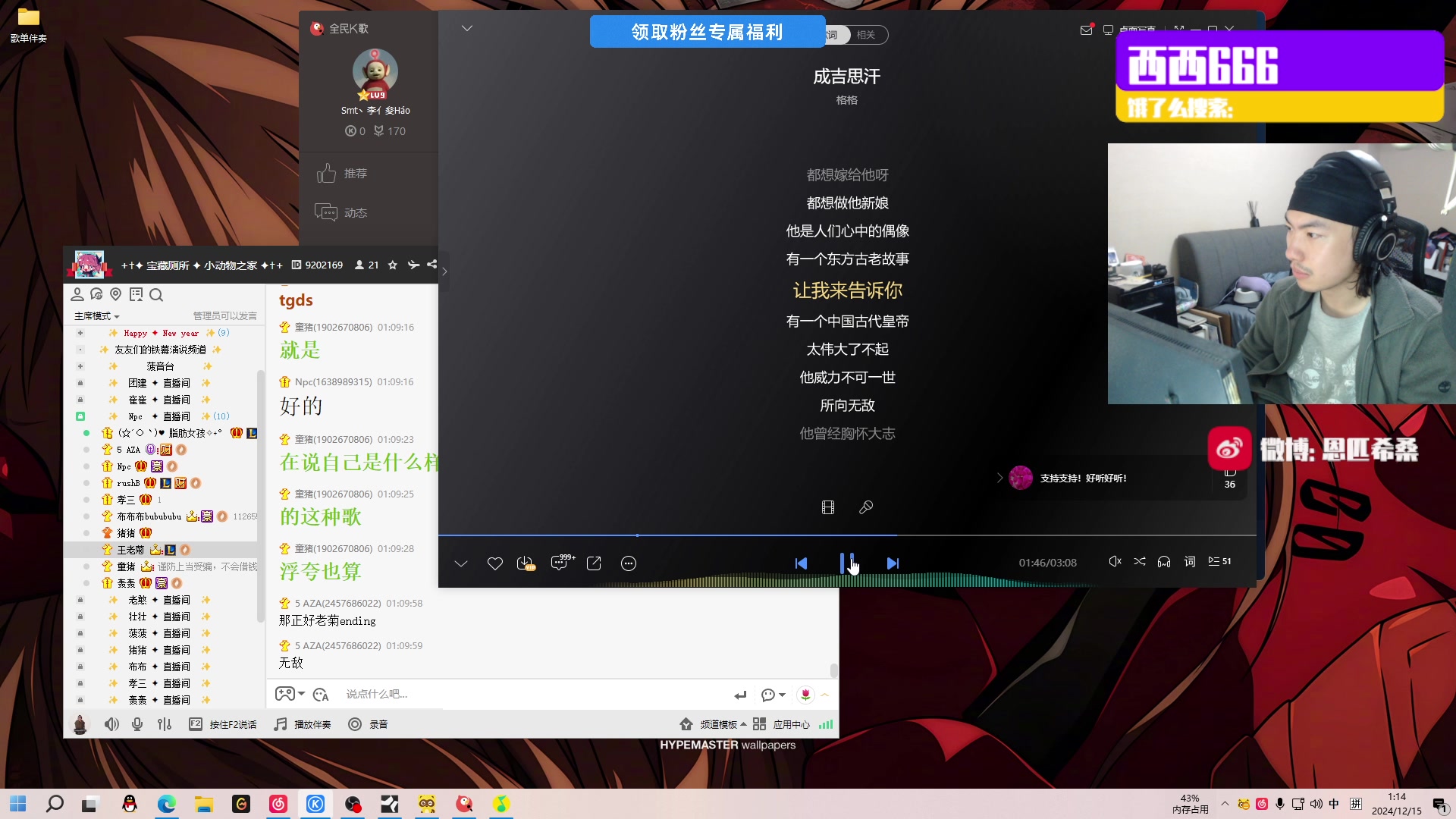This screenshot has width=1456, height=819.
Task: Share the channel via the share icon
Action: (431, 265)
